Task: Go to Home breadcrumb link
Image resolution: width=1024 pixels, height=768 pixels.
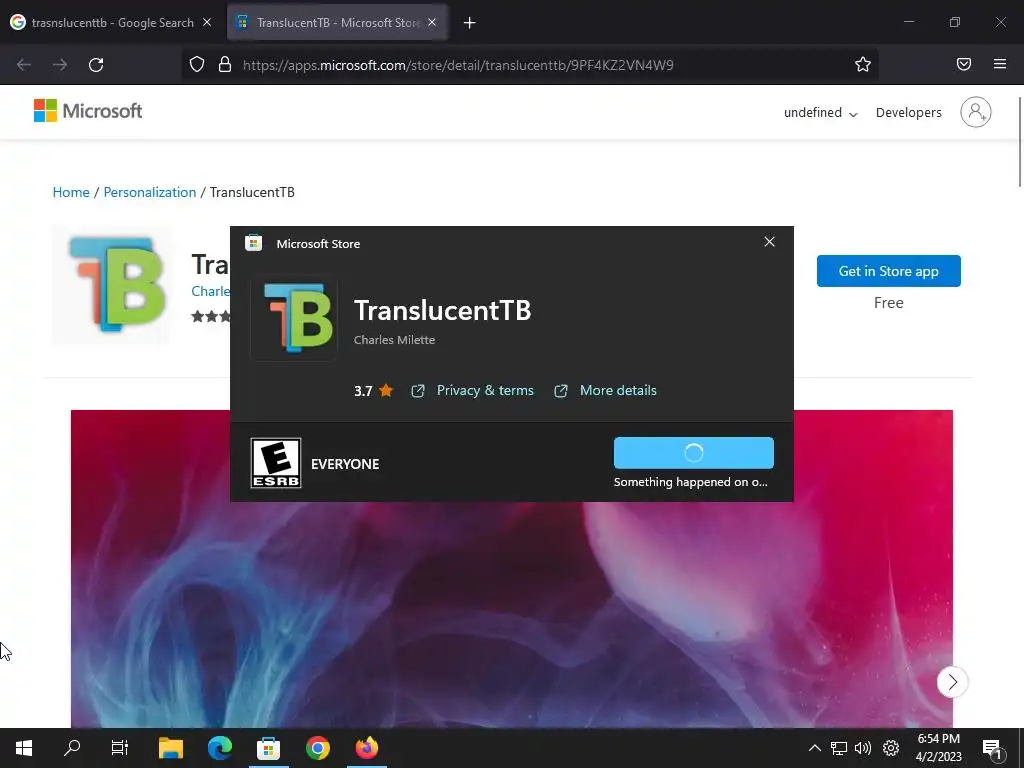Action: pos(71,192)
